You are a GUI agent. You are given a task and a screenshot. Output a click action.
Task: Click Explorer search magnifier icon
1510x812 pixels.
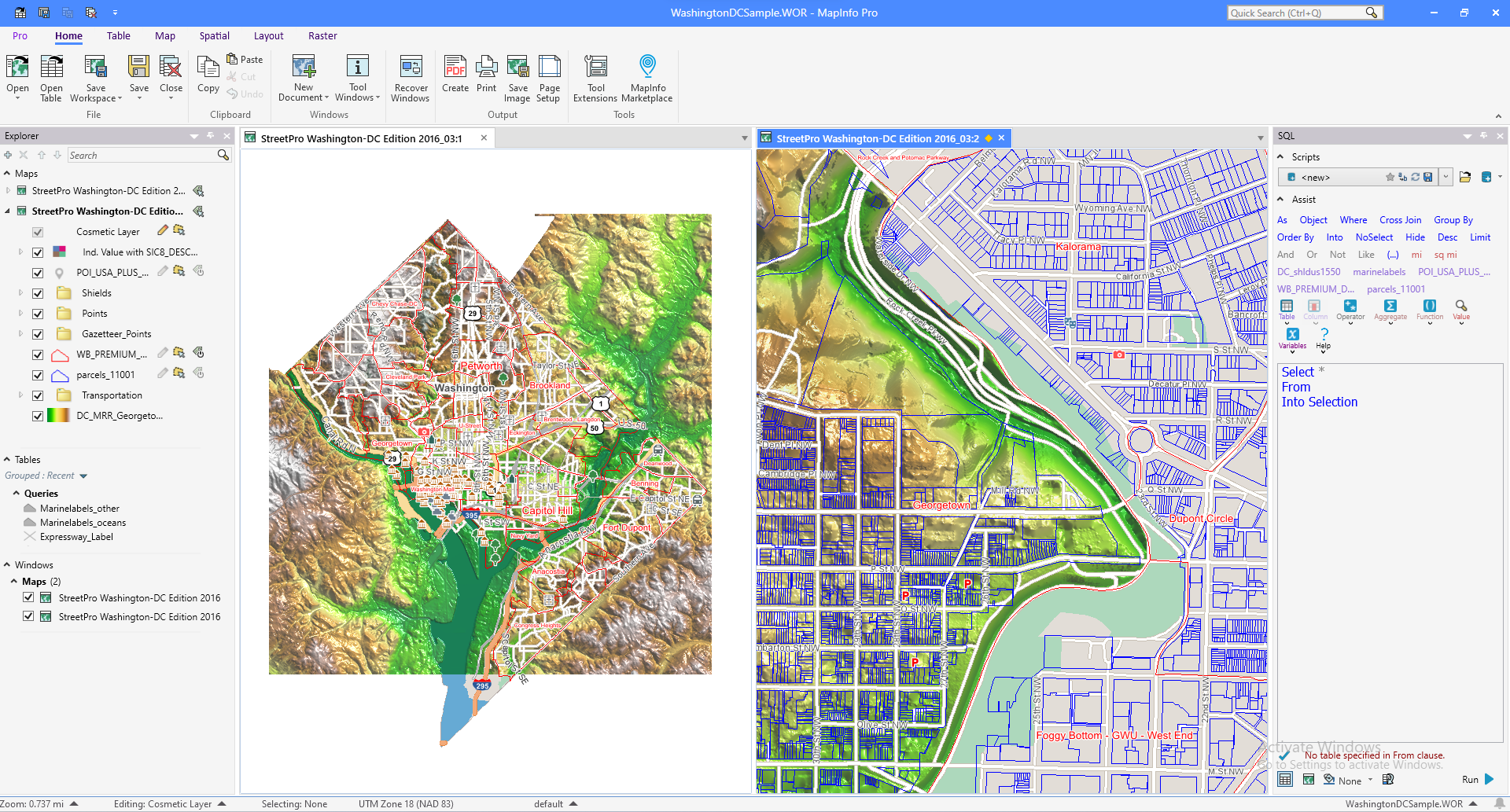(x=223, y=155)
